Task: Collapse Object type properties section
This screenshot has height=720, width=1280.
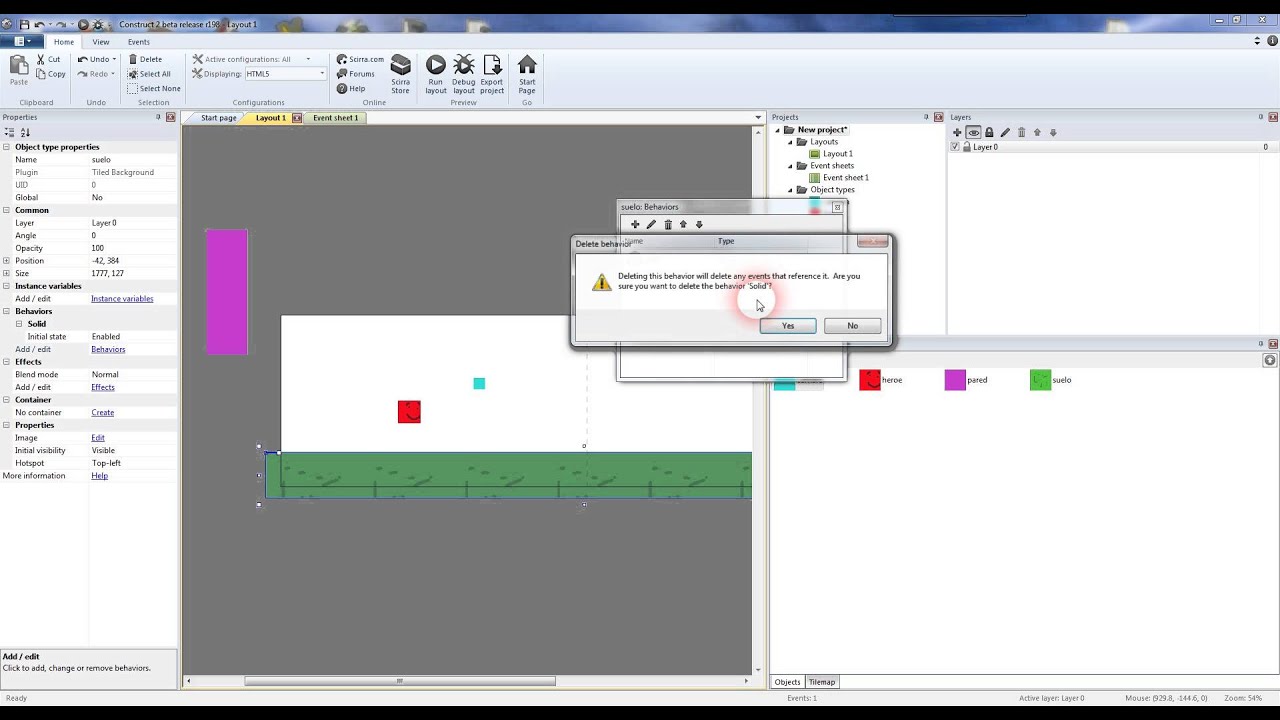Action: point(7,147)
